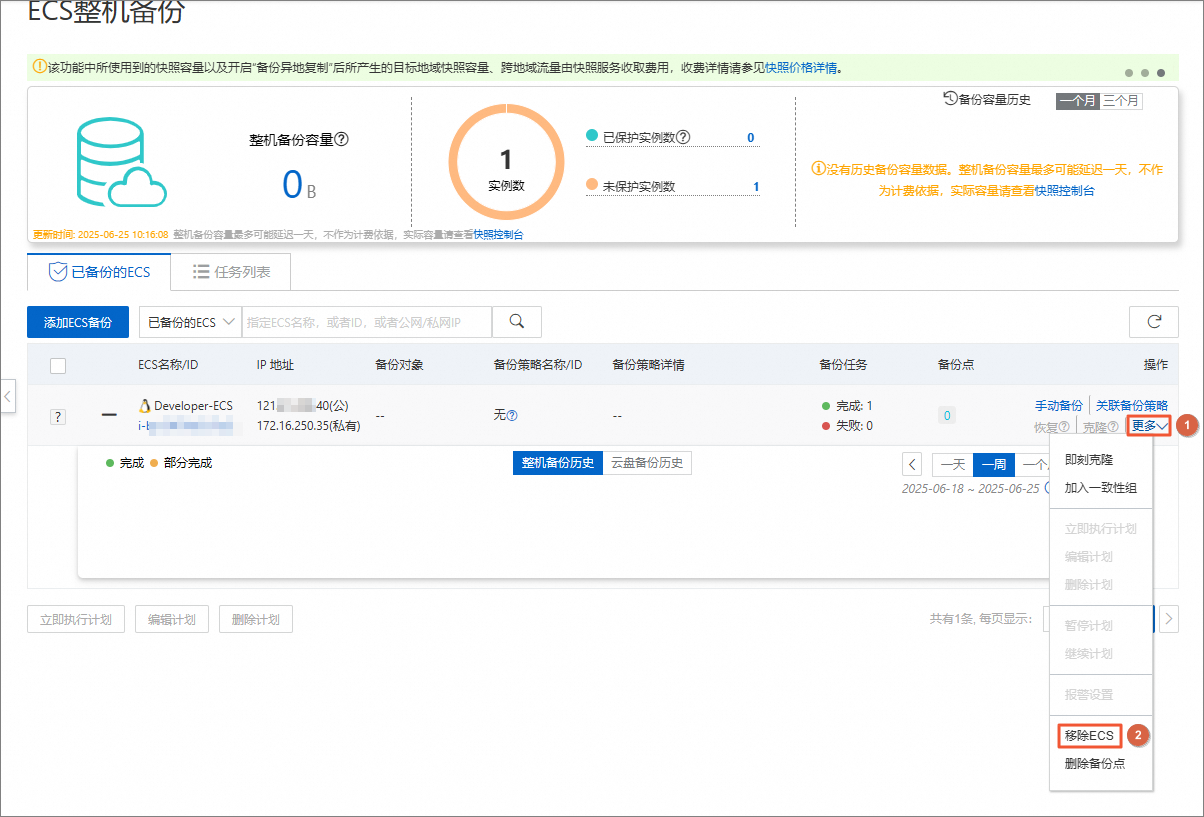Image resolution: width=1204 pixels, height=817 pixels.
Task: Click help icon next to 已保护实例数
Action: (684, 137)
